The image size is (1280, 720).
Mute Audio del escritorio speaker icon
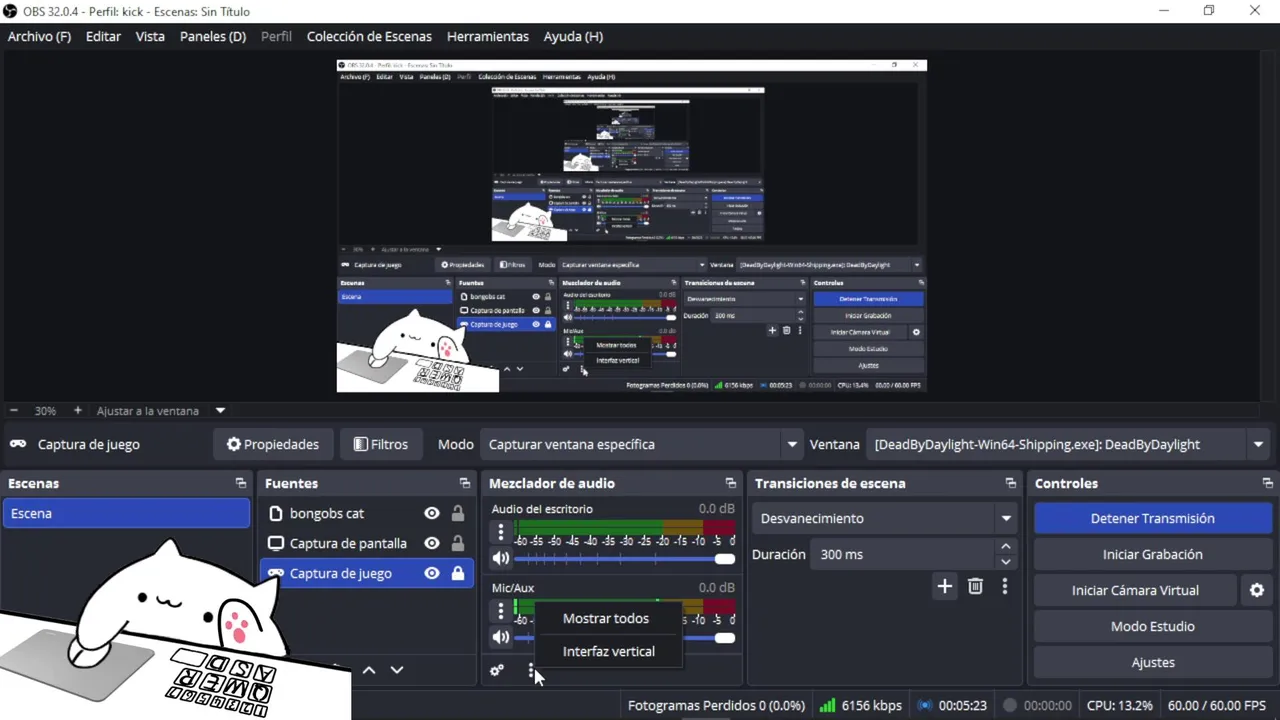click(x=501, y=558)
